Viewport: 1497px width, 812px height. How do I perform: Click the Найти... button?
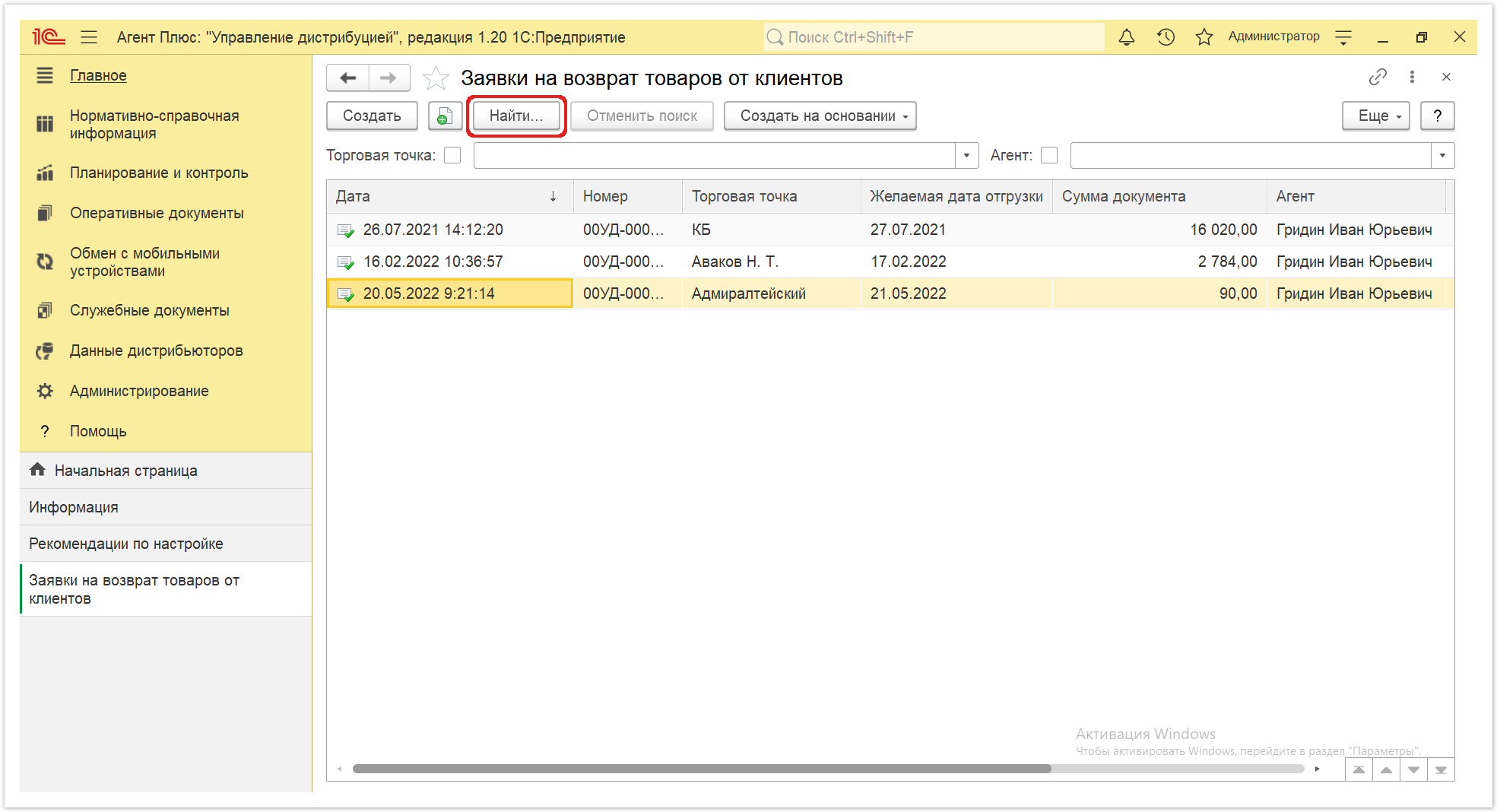click(x=516, y=116)
